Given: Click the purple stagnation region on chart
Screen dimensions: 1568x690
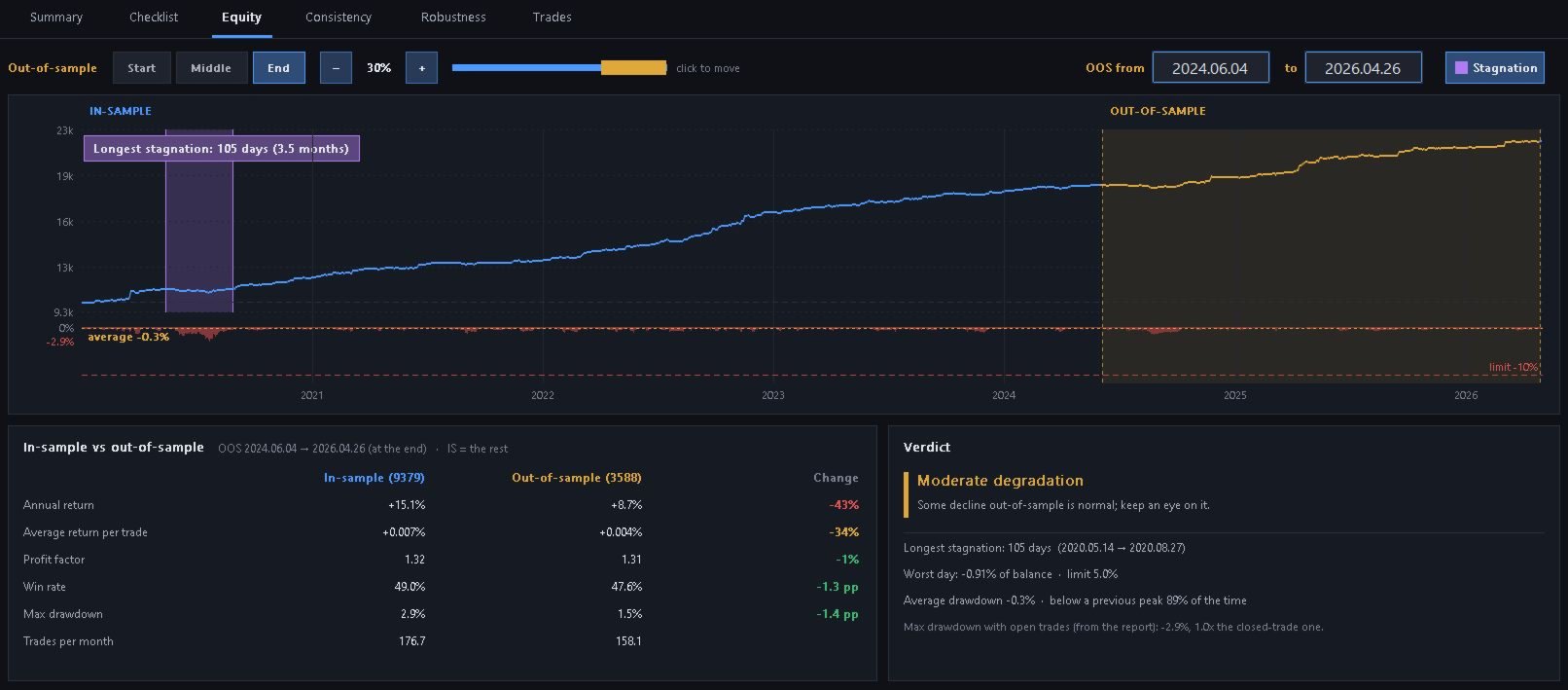Looking at the screenshot, I should point(199,234).
